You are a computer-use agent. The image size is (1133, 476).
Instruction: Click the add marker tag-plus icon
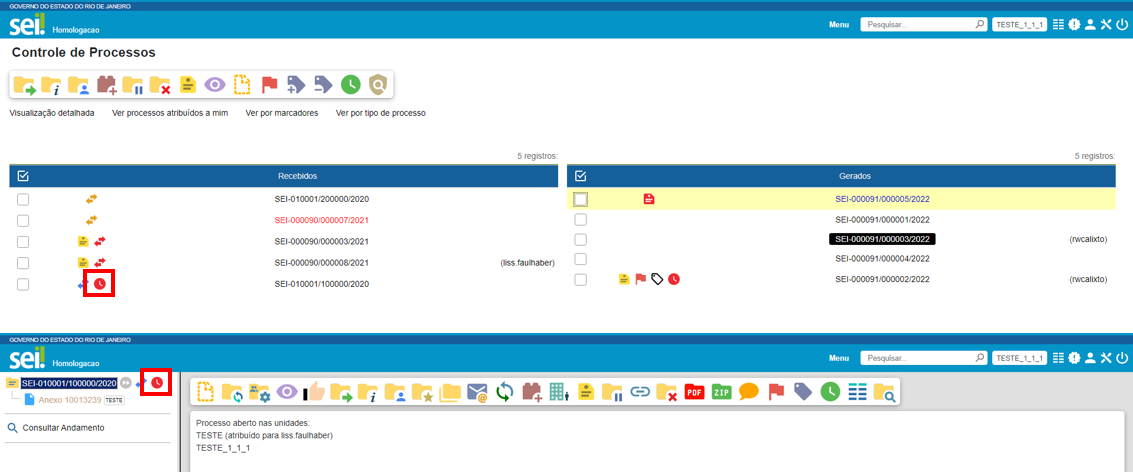pos(296,85)
